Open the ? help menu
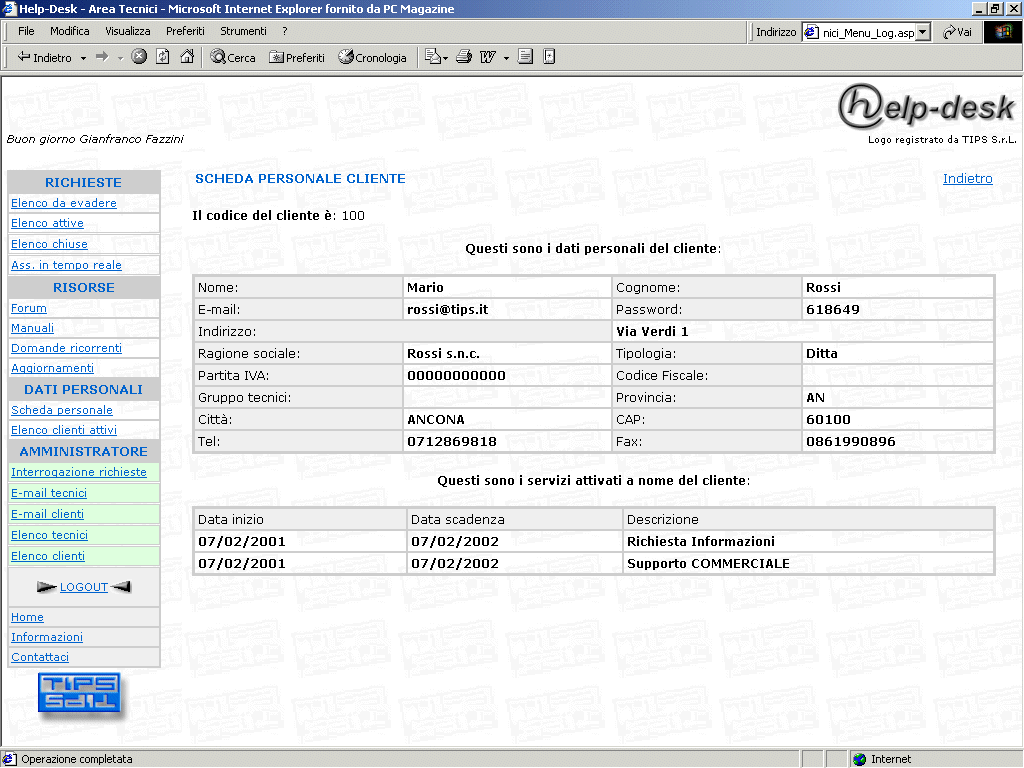Screen dimensions: 1024x768 pos(285,31)
